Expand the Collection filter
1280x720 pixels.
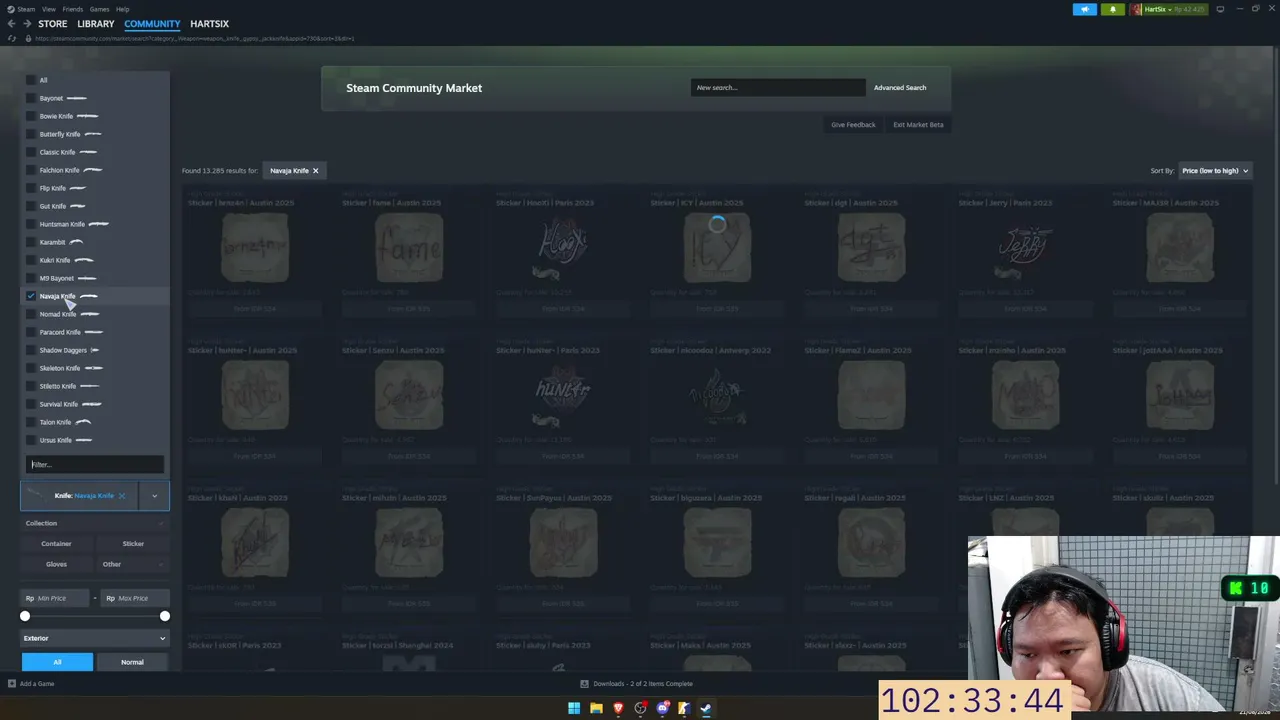95,523
